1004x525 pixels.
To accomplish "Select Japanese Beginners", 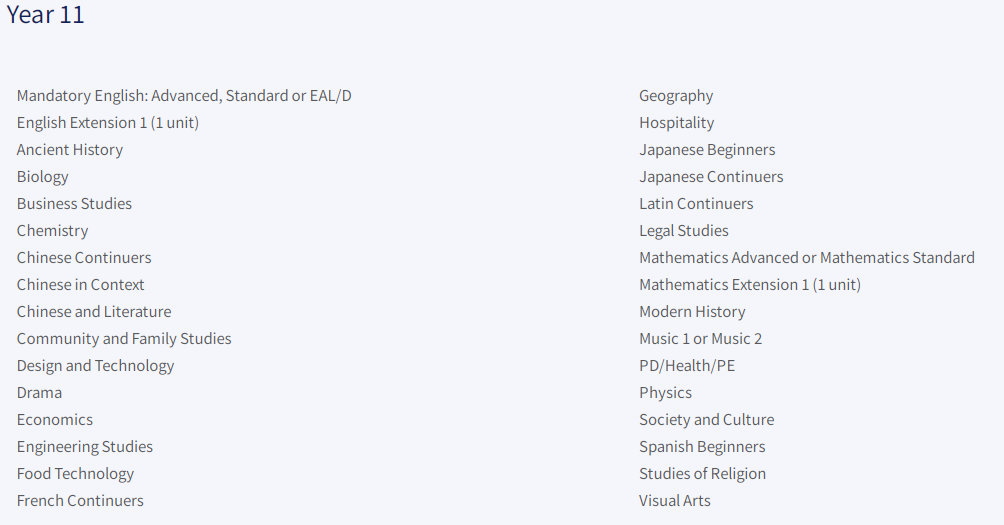I will tap(708, 150).
